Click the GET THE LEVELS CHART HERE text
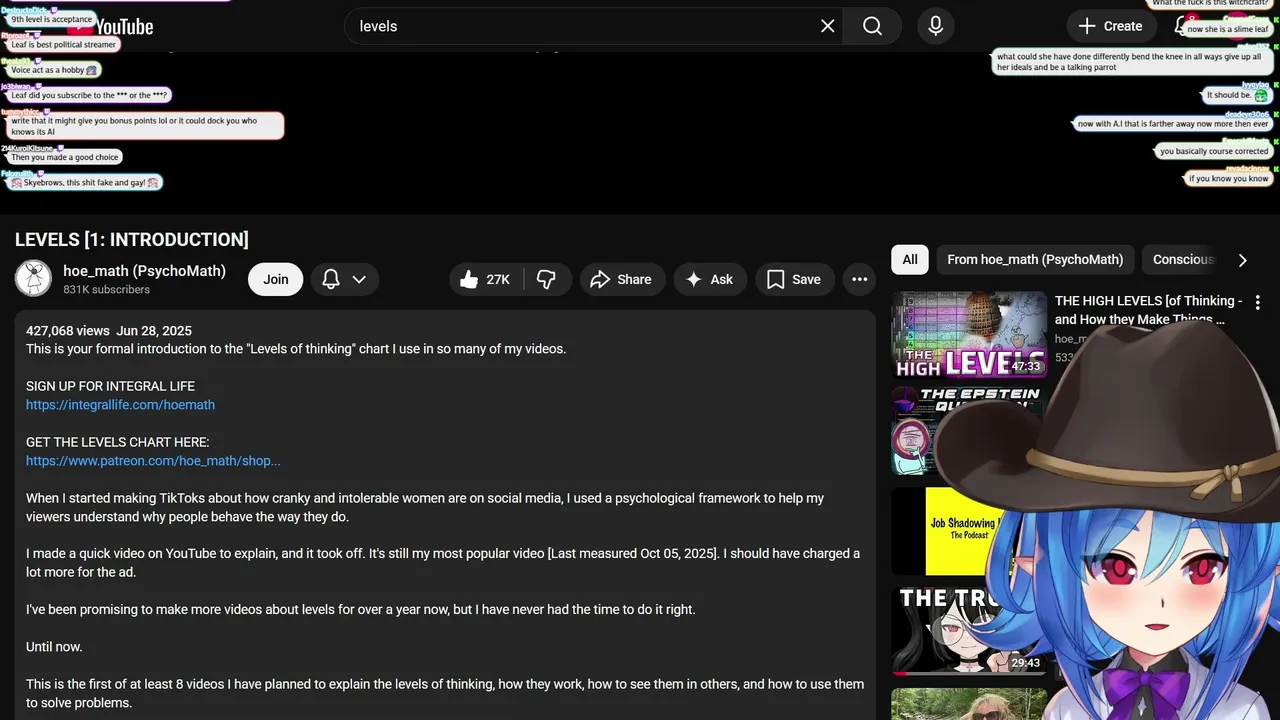1280x720 pixels. click(x=117, y=442)
